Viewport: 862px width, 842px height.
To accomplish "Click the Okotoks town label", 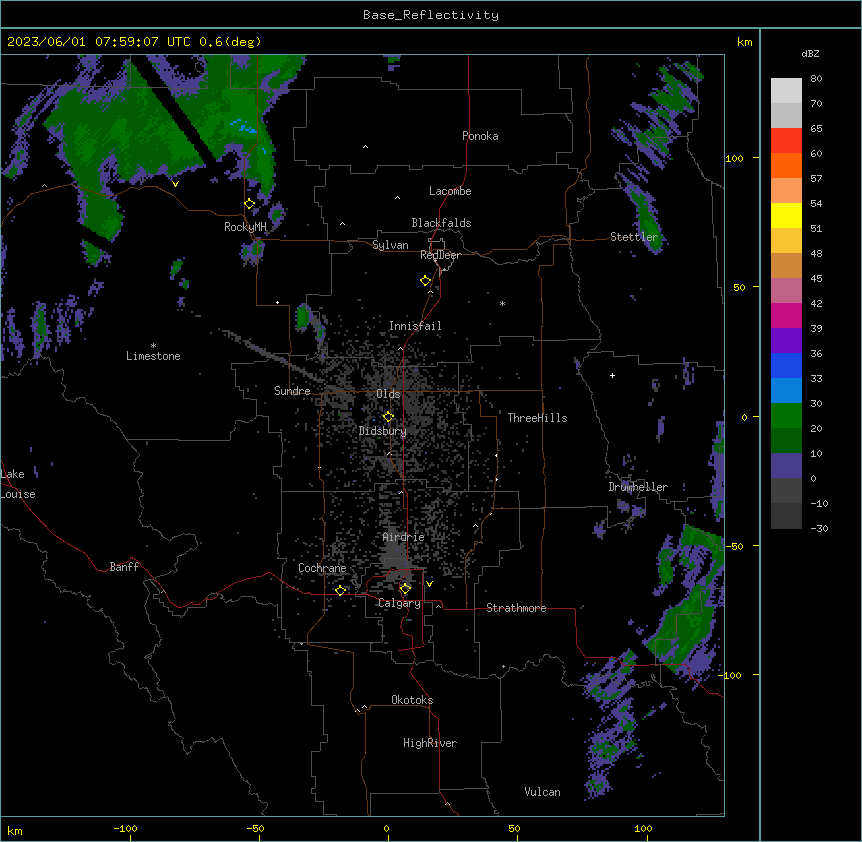I will tap(412, 700).
